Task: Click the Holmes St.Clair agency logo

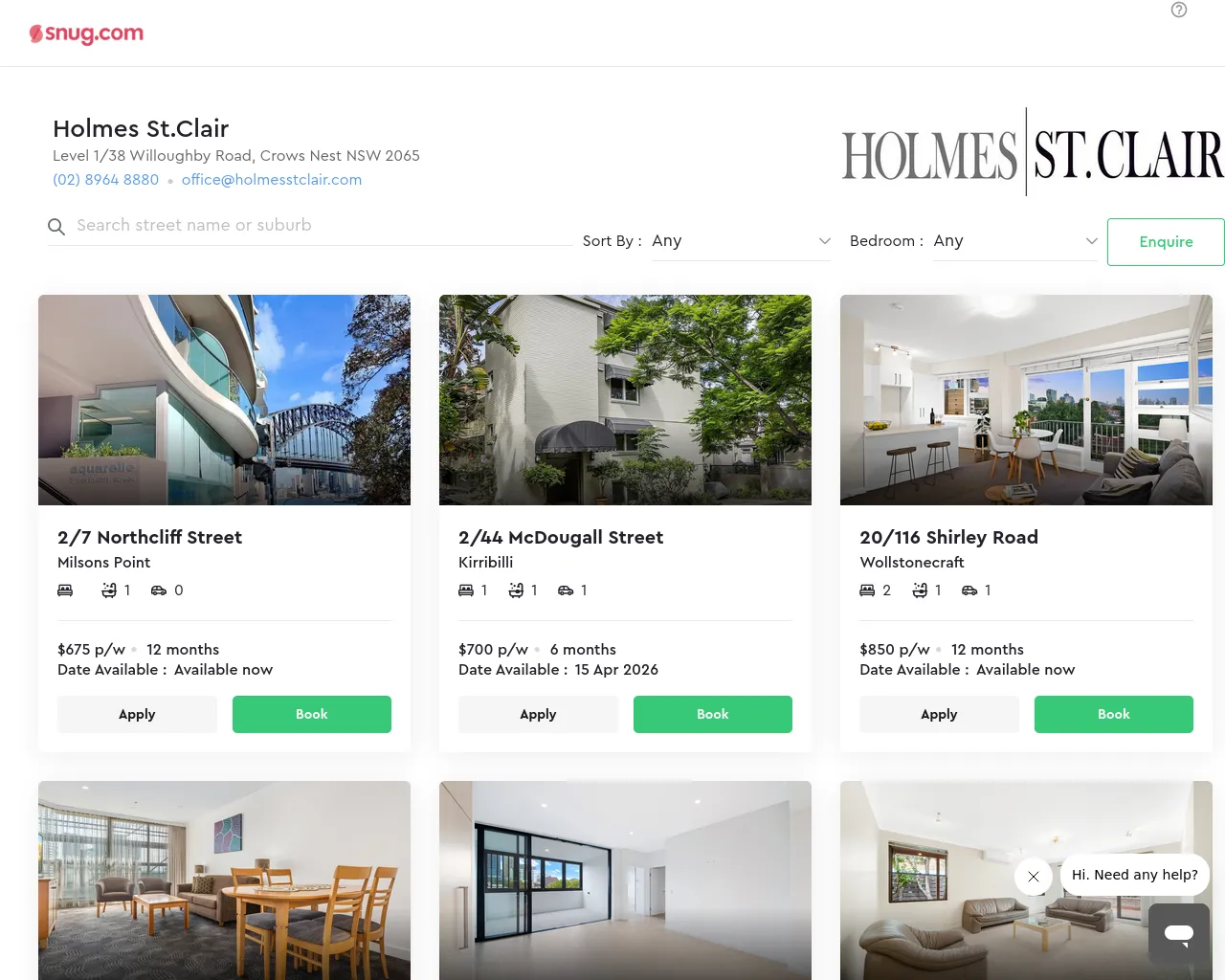Action: coord(1032,153)
